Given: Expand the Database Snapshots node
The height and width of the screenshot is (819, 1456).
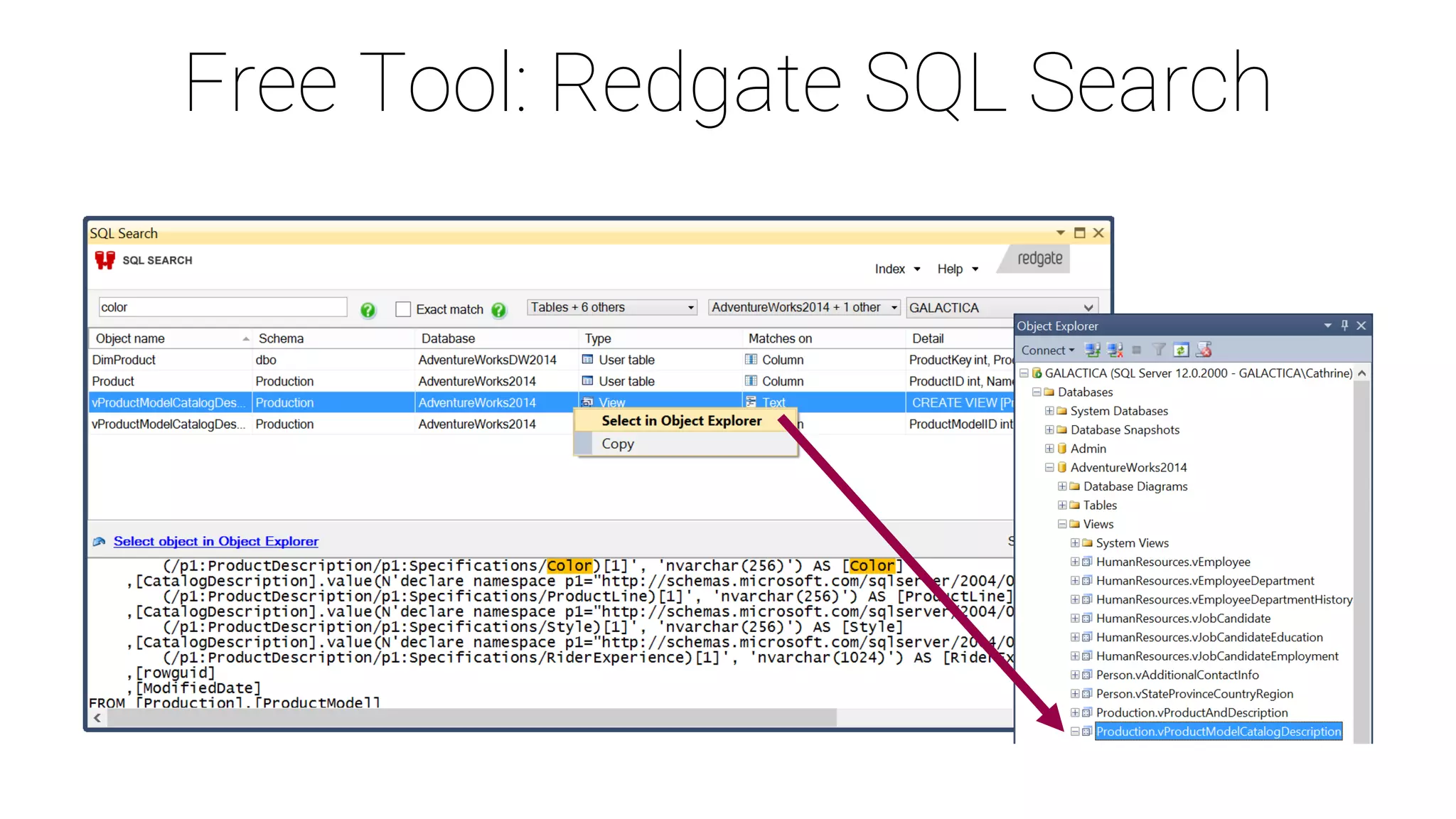Looking at the screenshot, I should 1049,429.
